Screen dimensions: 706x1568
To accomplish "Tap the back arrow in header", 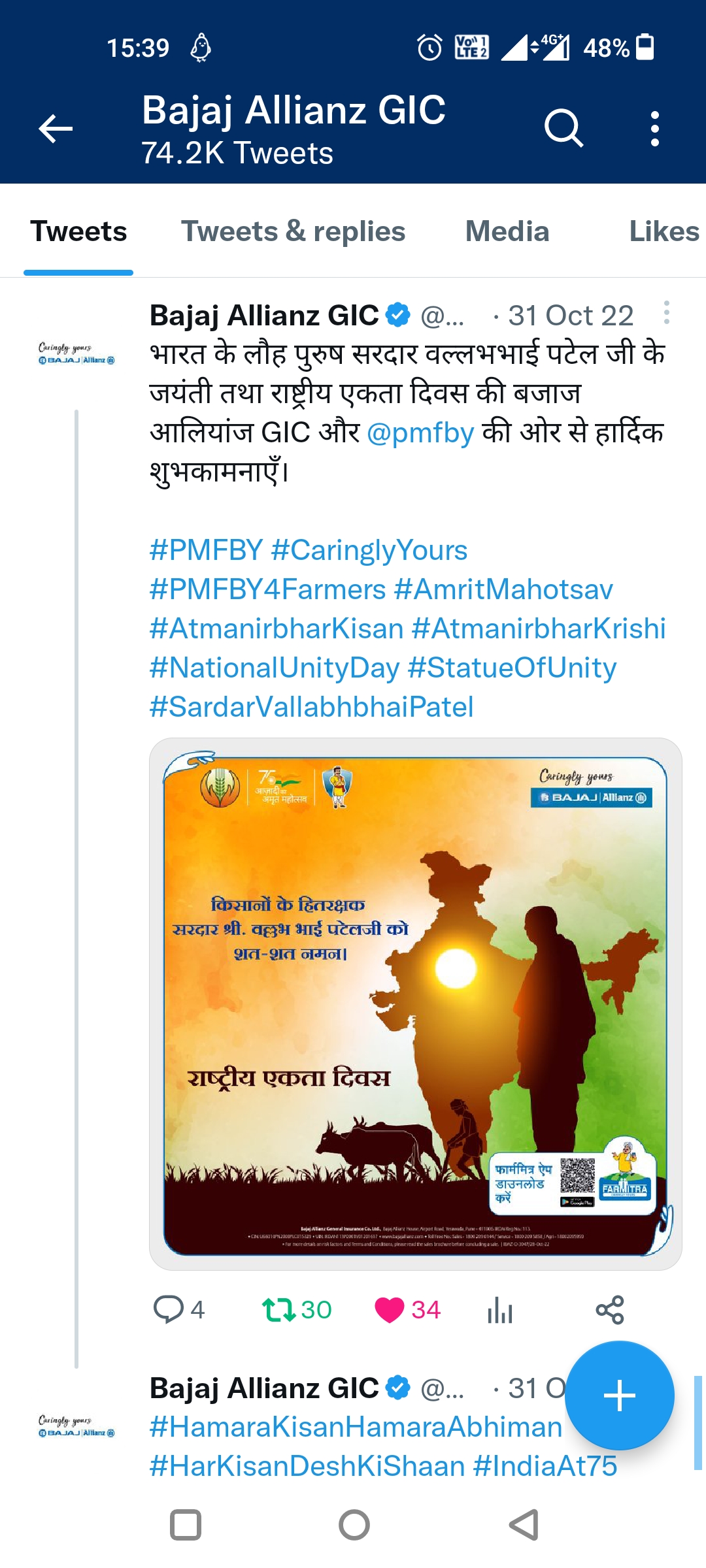I will point(56,129).
